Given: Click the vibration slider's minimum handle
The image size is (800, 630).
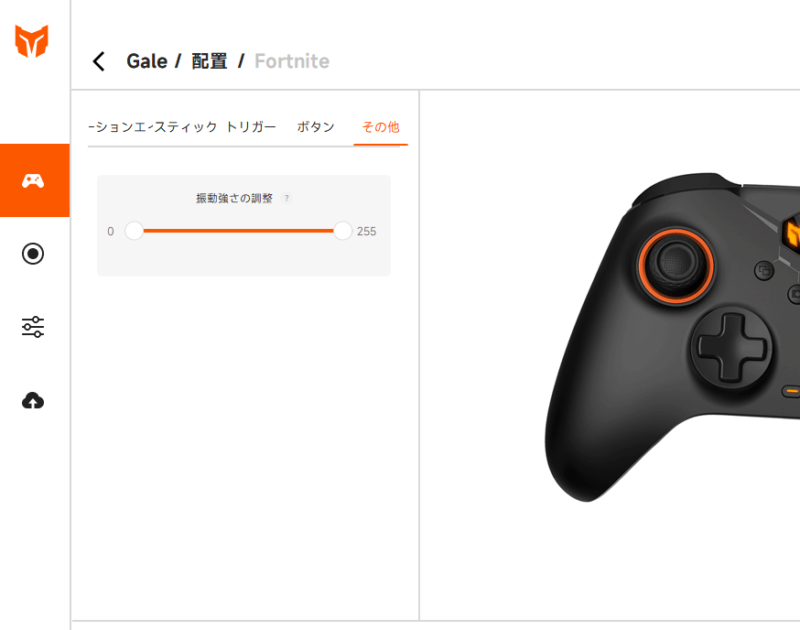Looking at the screenshot, I should (134, 231).
